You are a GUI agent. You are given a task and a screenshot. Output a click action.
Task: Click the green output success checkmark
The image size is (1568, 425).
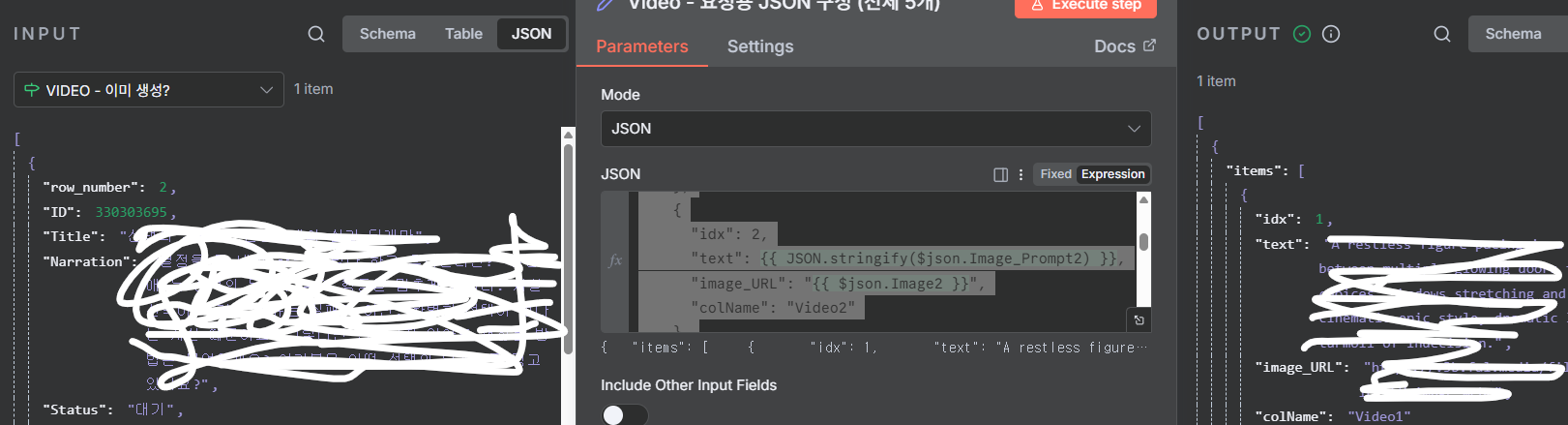pyautogui.click(x=1302, y=34)
